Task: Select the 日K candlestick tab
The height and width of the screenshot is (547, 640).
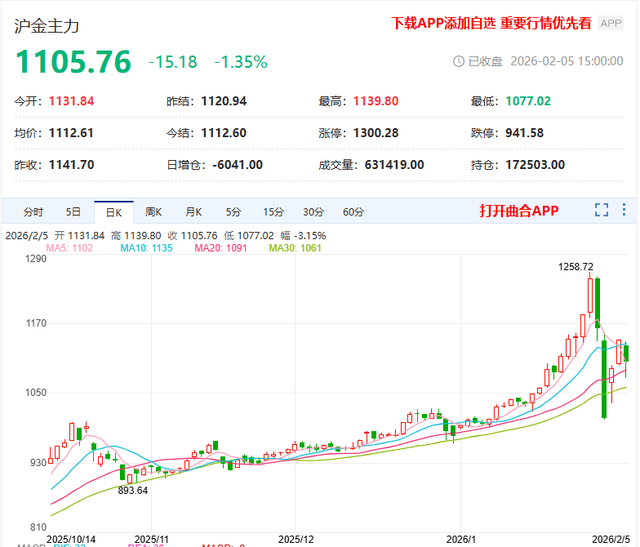Action: click(113, 211)
